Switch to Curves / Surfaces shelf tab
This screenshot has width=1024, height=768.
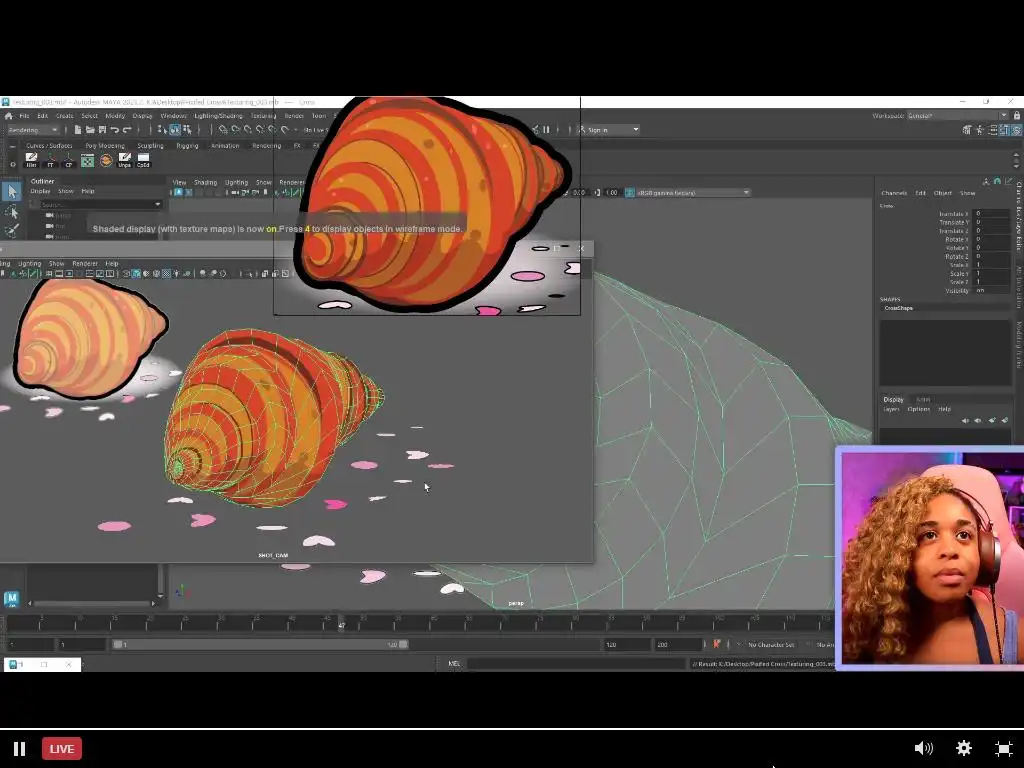click(49, 146)
